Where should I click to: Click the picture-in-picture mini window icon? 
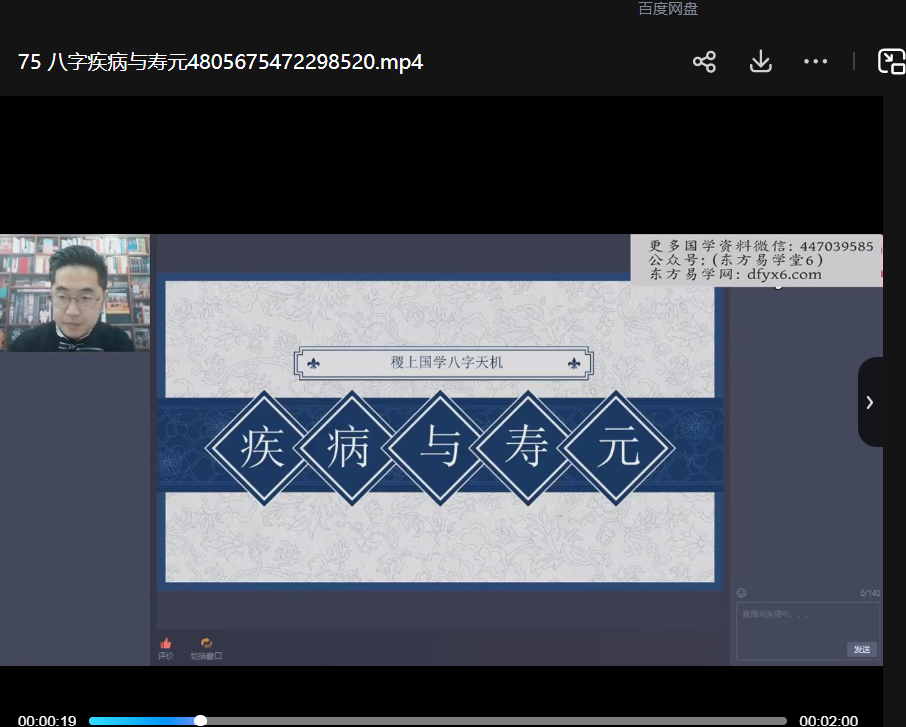[890, 62]
